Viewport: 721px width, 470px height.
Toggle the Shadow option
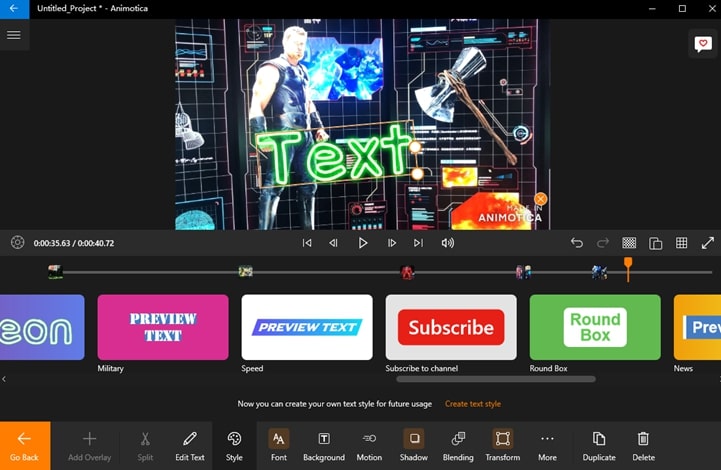point(414,446)
